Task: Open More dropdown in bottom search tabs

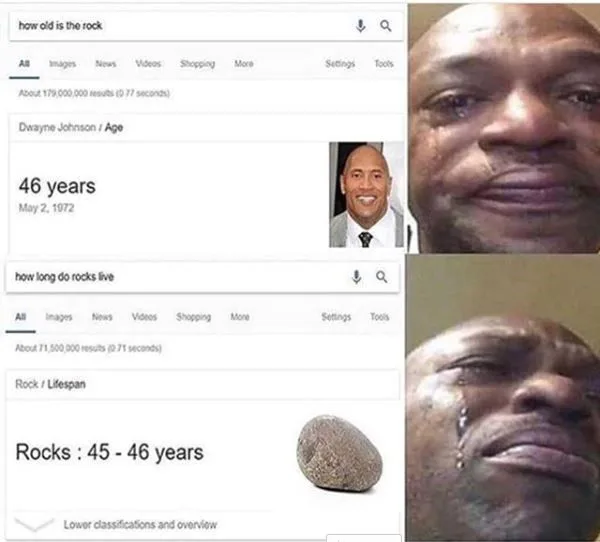Action: [x=240, y=317]
